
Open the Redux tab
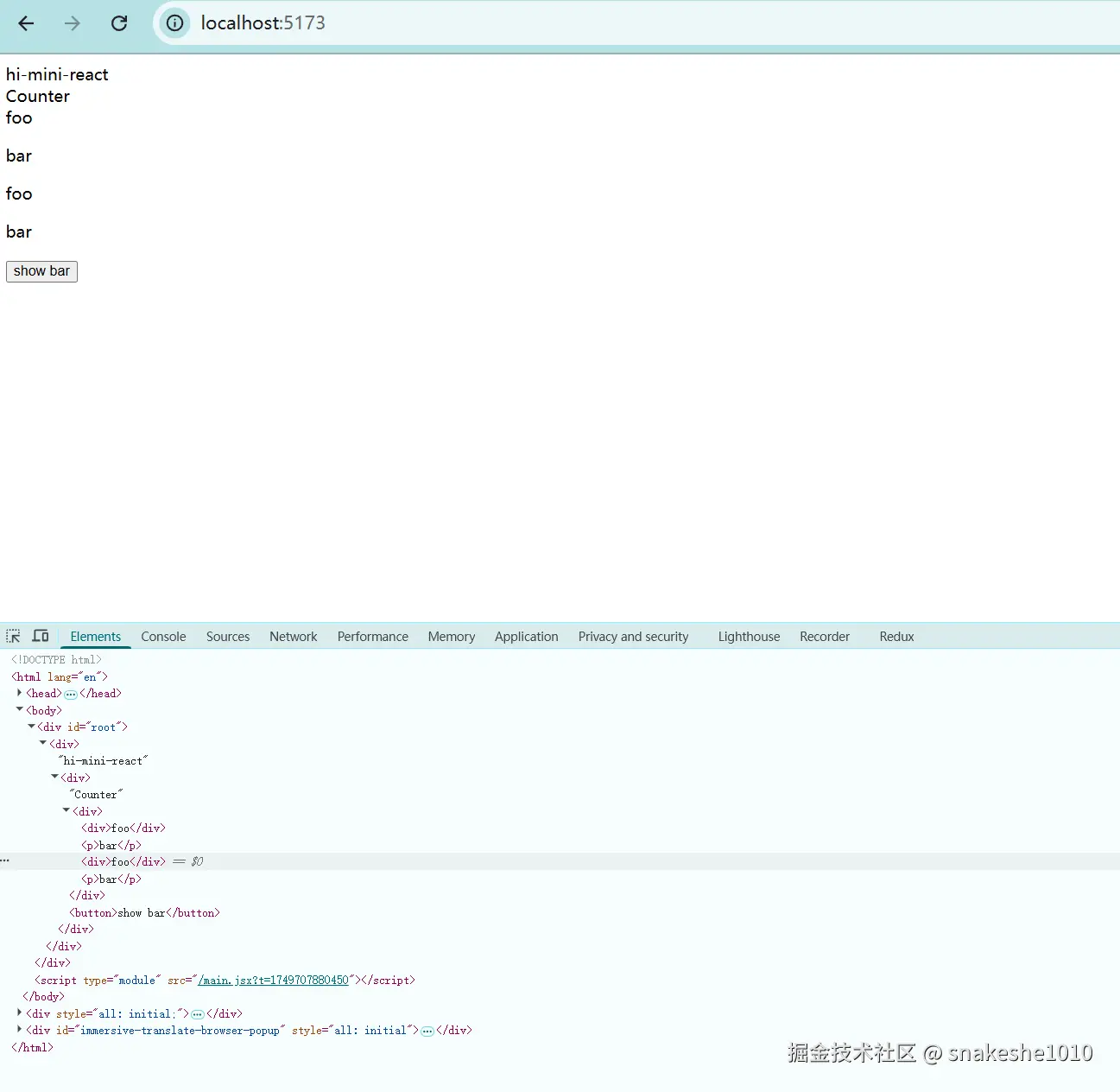click(x=896, y=637)
